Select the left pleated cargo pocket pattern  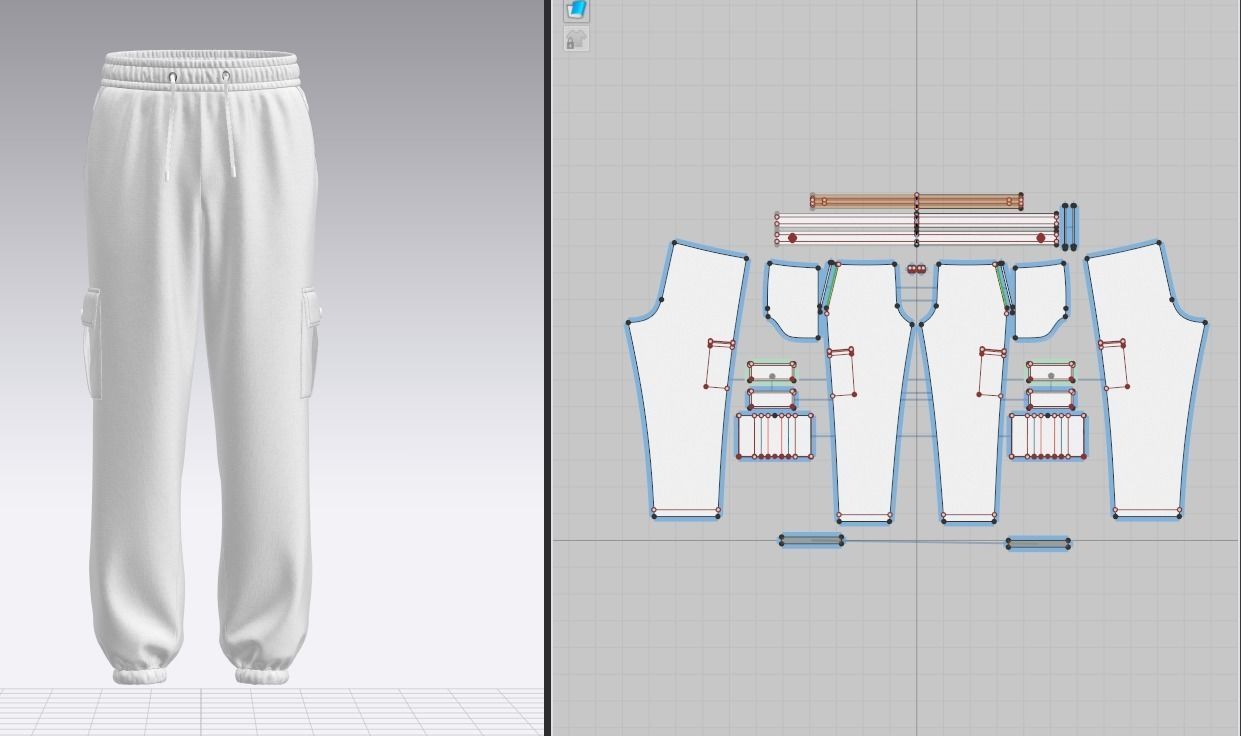(x=775, y=436)
